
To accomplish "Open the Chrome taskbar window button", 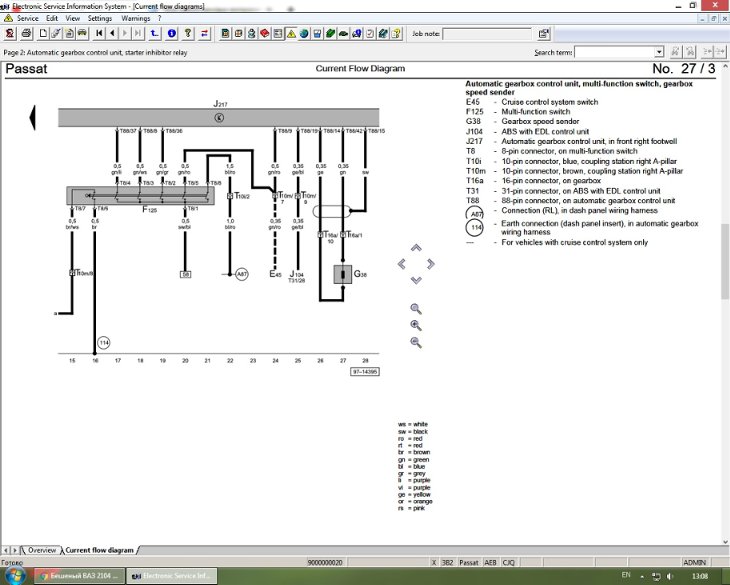I will pyautogui.click(x=80, y=576).
